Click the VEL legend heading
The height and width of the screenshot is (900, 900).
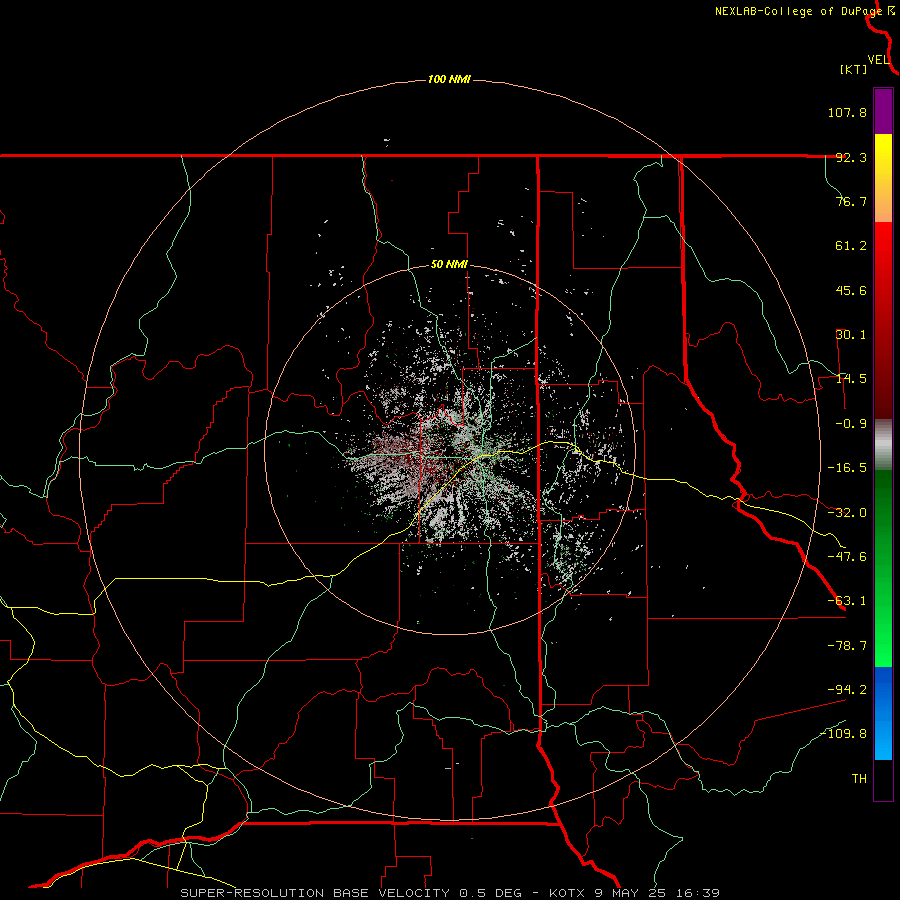click(x=878, y=60)
